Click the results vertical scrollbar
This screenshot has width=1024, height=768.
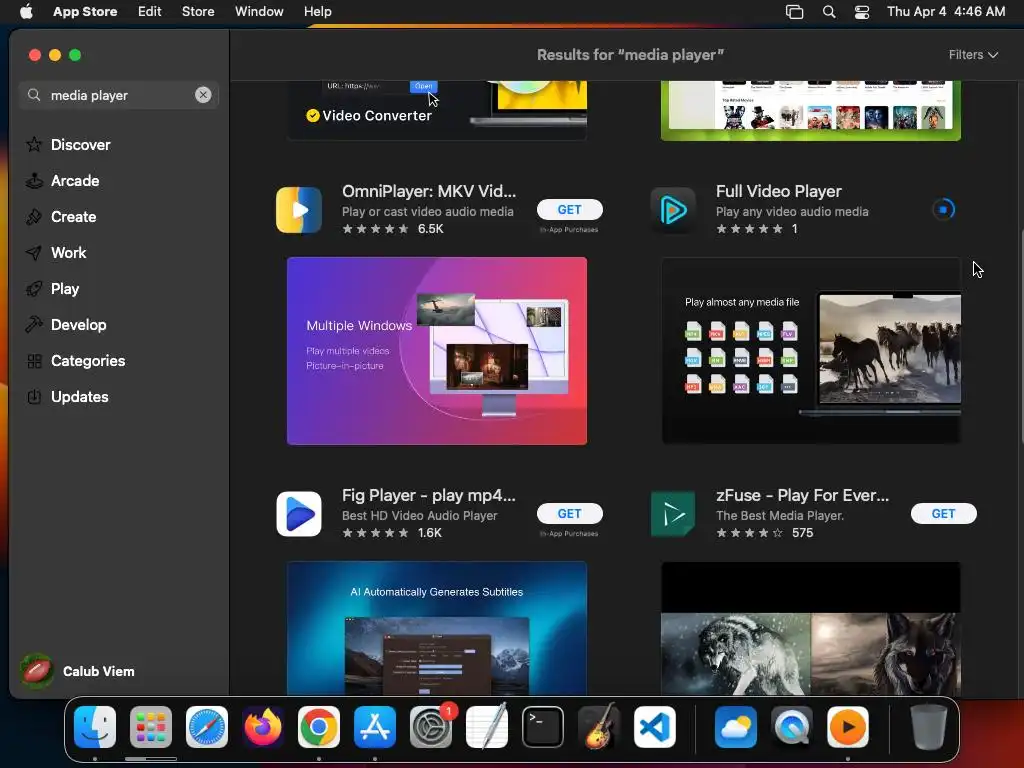(1021, 336)
